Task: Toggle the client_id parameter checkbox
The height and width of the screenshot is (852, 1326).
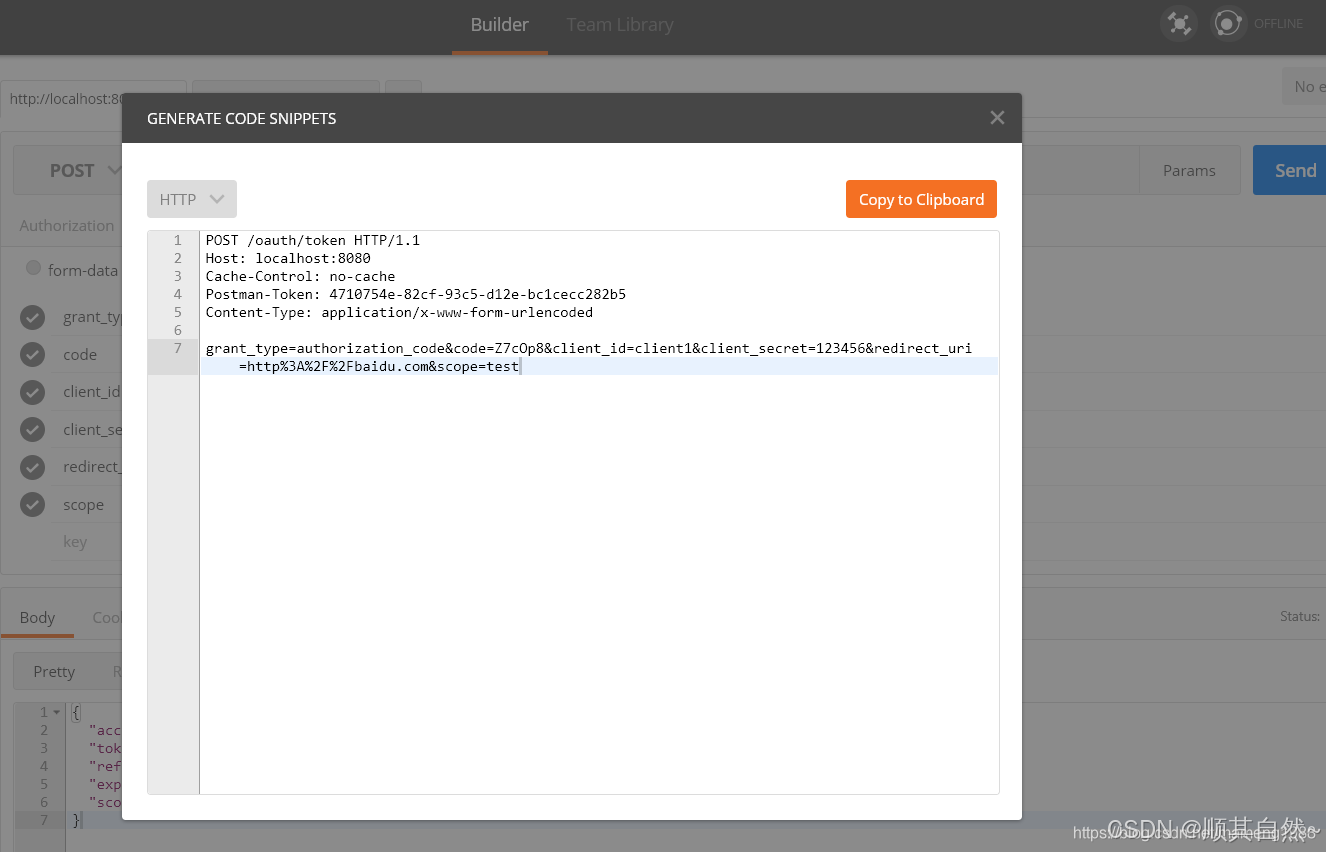Action: 31,392
